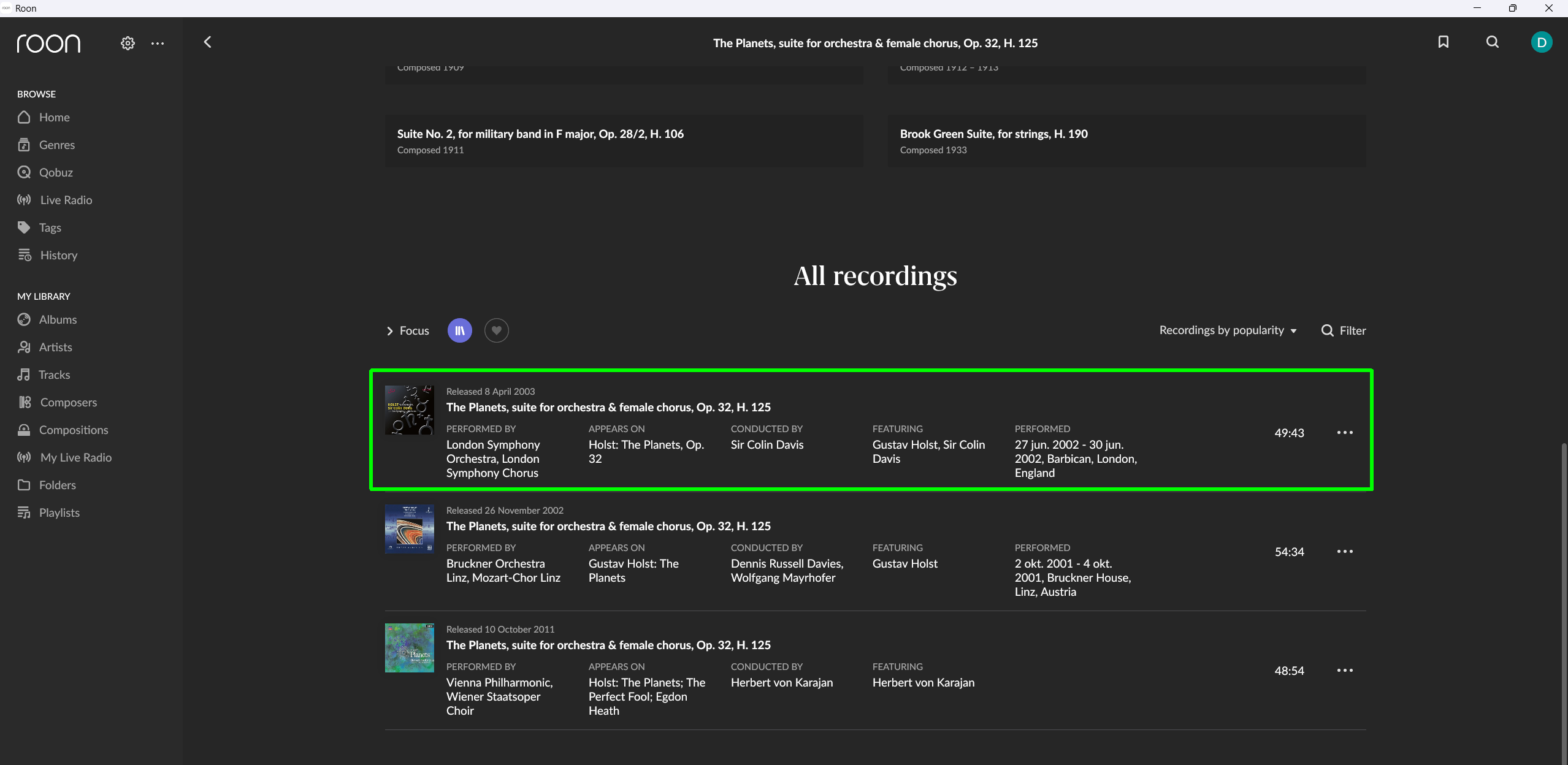Click performed date 2 okt. 2001 Linz
This screenshot has width=1568, height=765.
point(1073,577)
